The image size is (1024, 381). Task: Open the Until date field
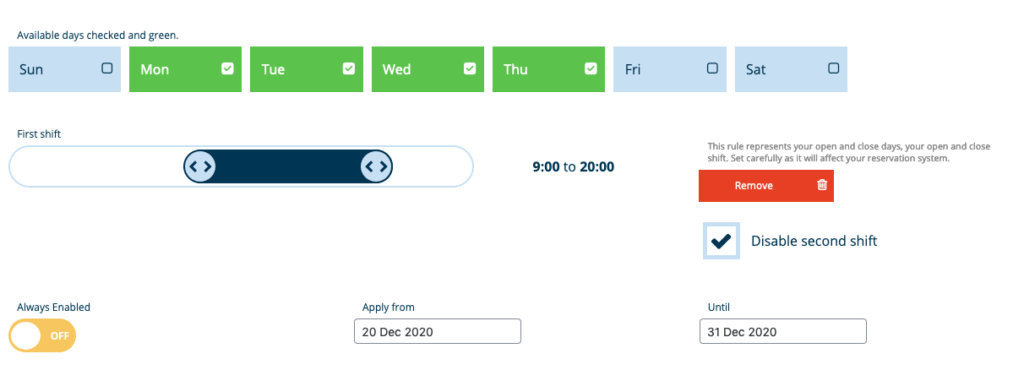coord(783,331)
